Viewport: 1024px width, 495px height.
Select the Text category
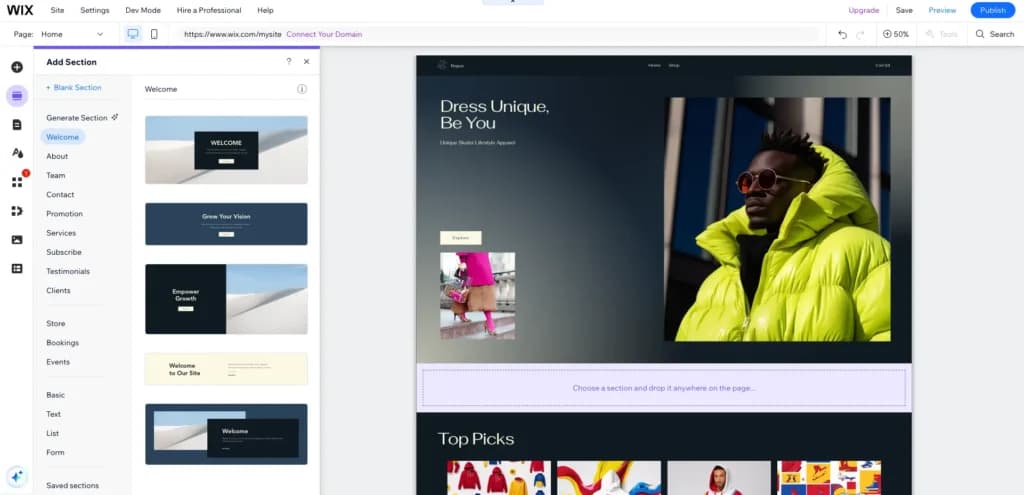[x=54, y=414]
